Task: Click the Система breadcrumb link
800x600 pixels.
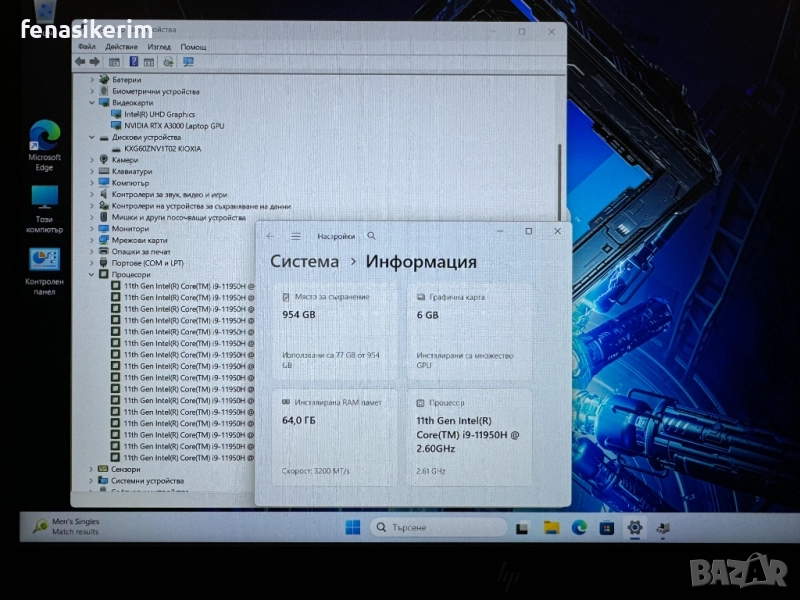Action: point(304,262)
